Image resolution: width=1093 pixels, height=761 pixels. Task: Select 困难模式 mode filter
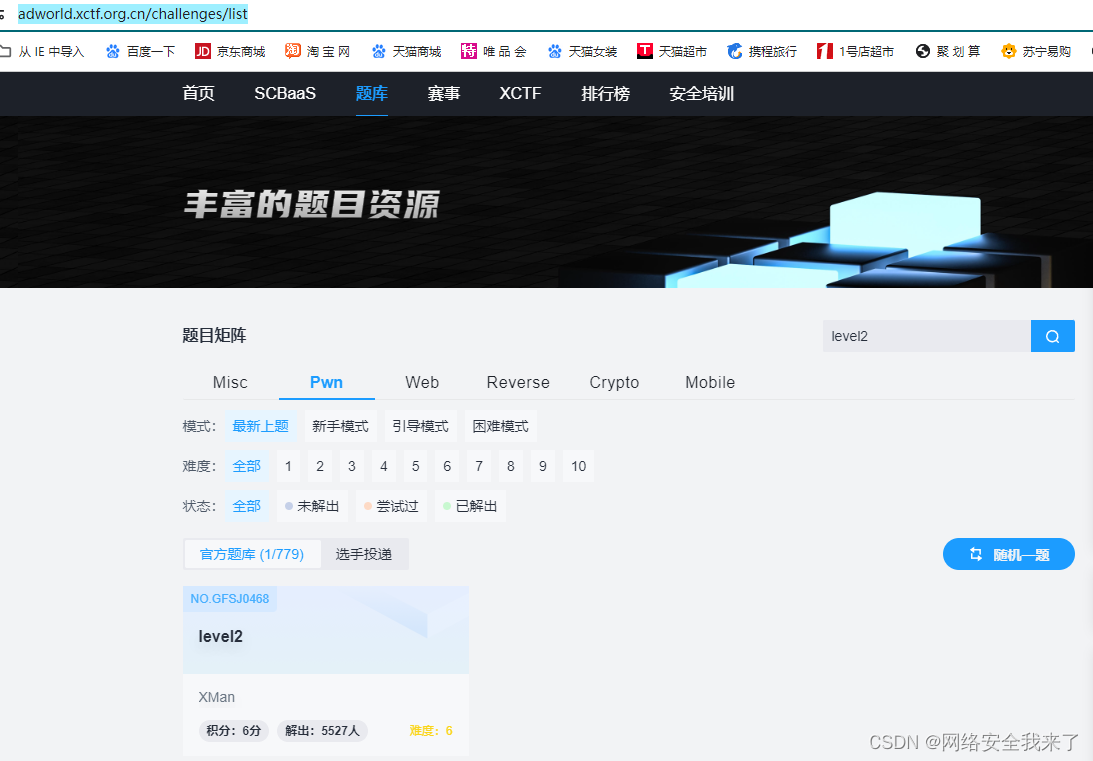click(500, 426)
